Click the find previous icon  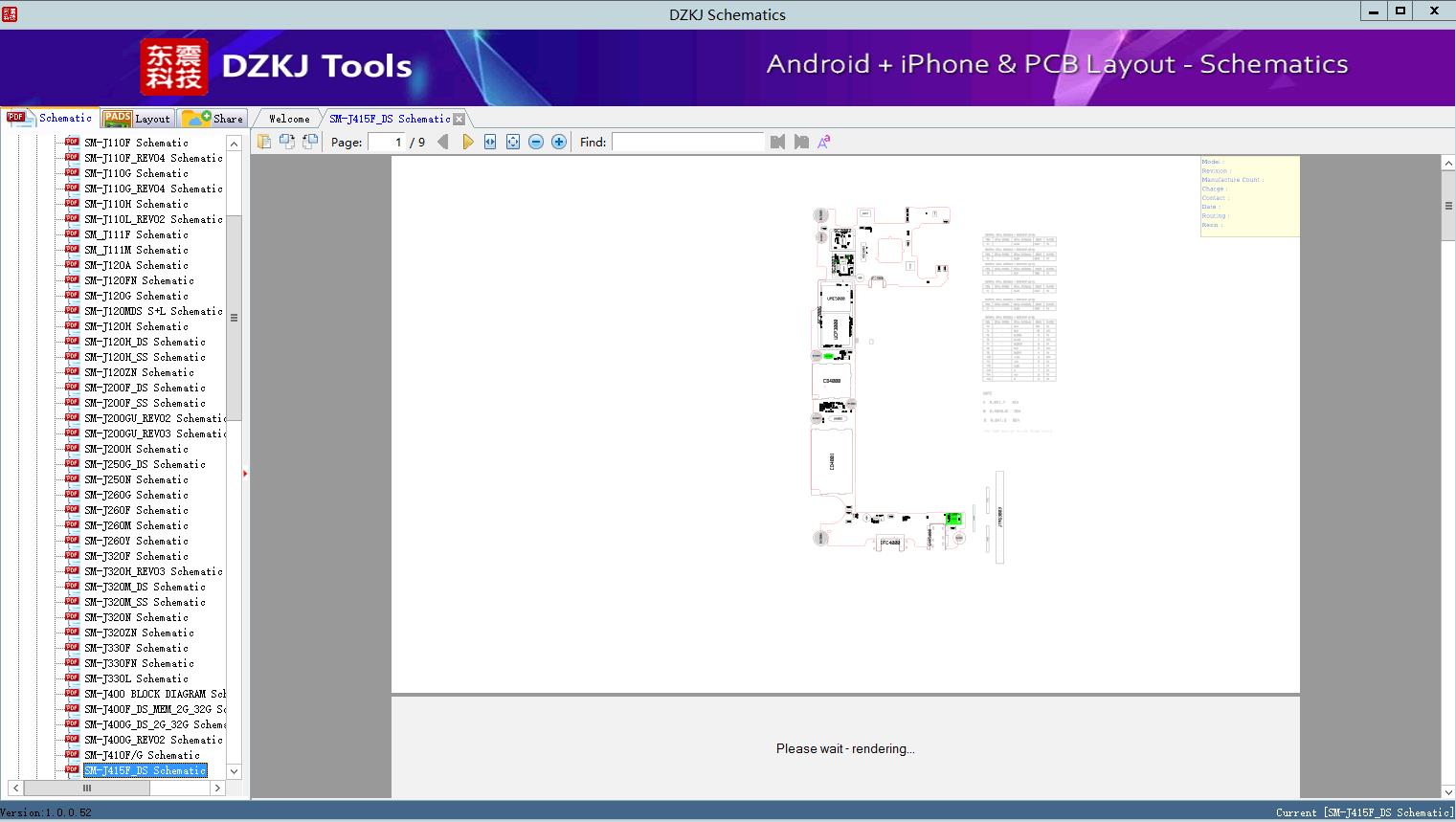[x=777, y=142]
